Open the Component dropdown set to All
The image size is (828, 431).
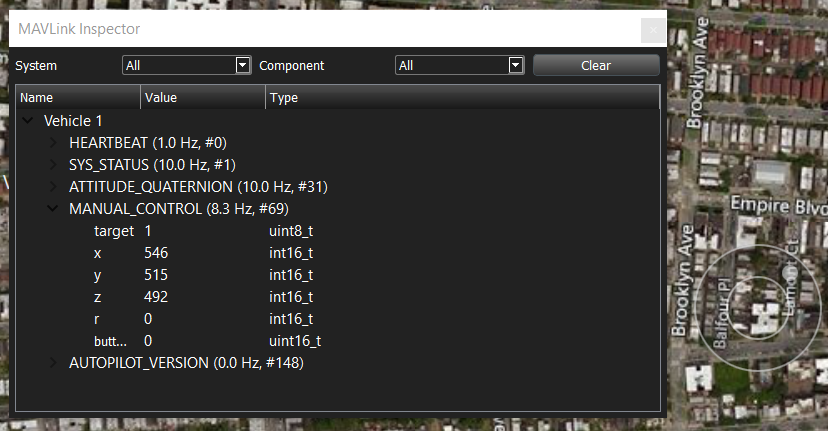(459, 65)
